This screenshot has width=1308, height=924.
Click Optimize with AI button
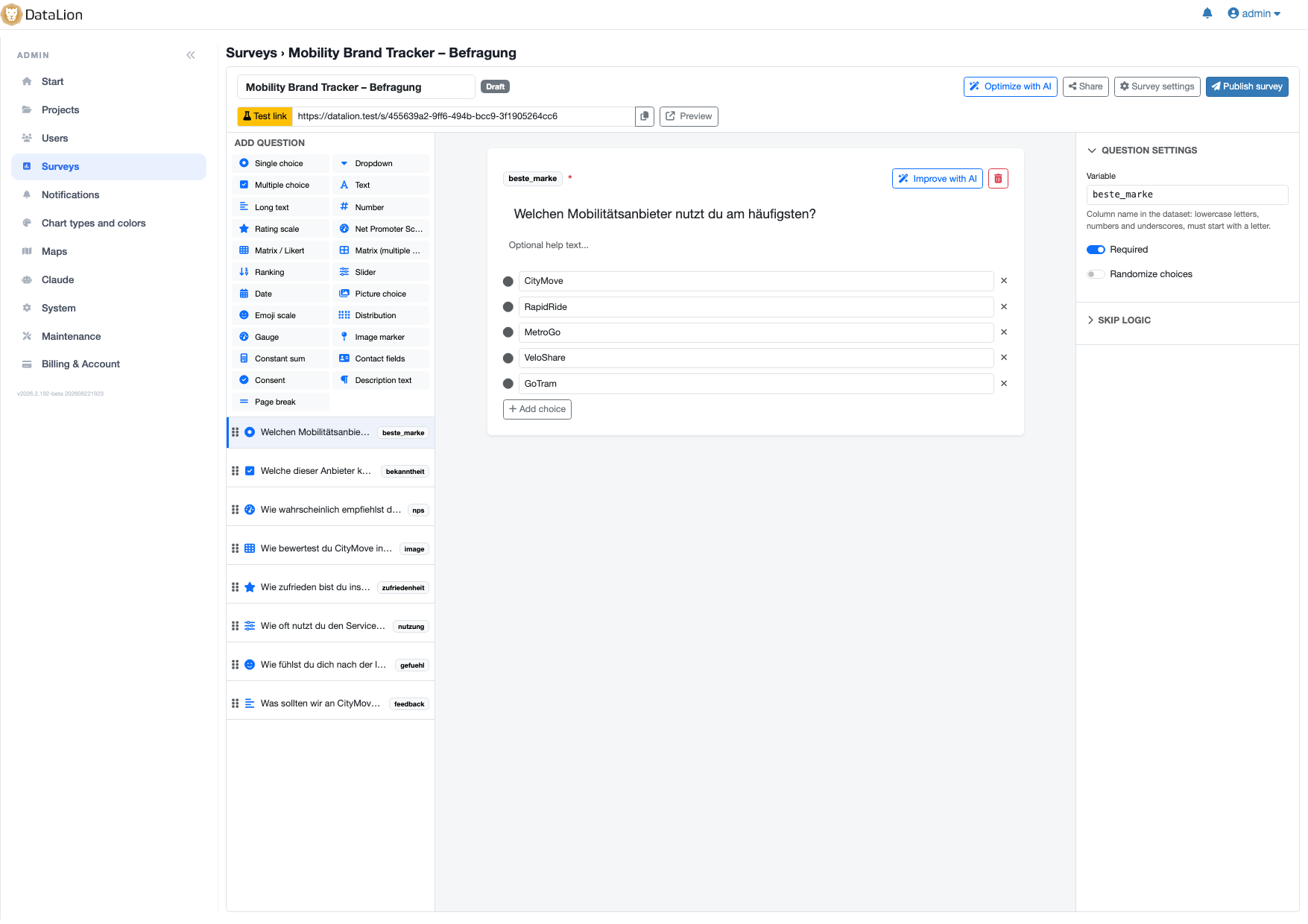pyautogui.click(x=1010, y=86)
